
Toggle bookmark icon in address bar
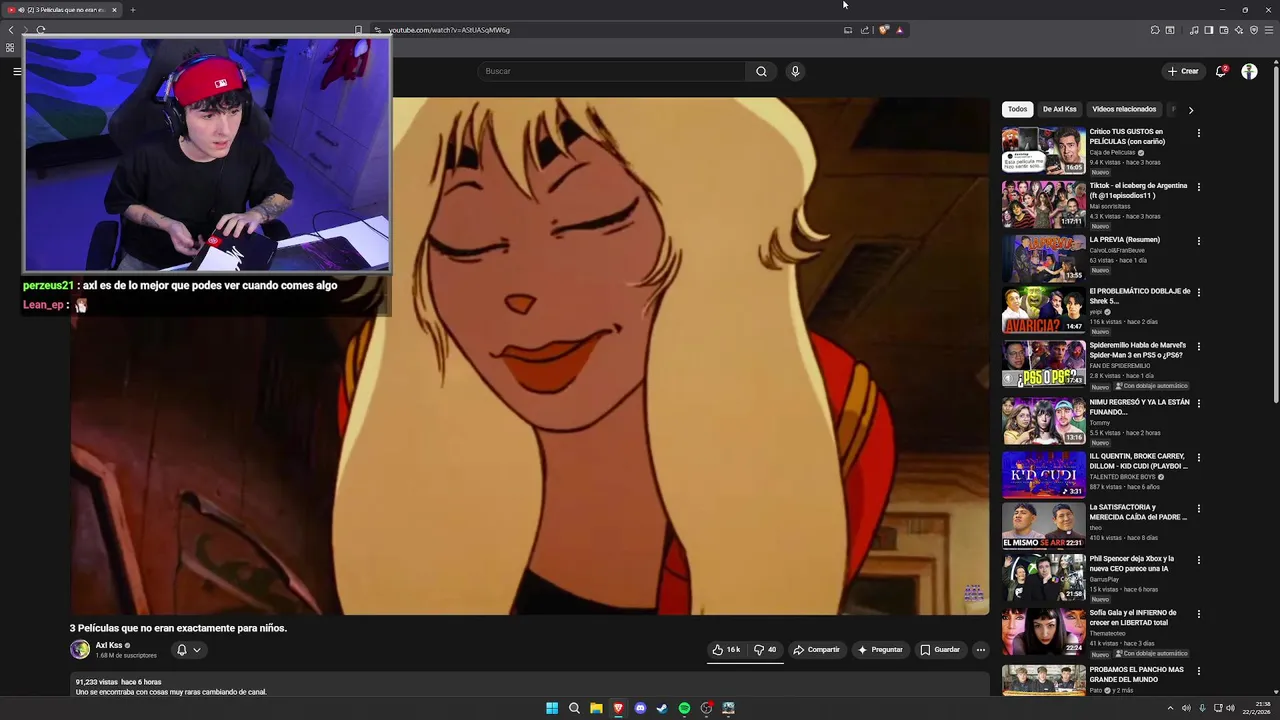click(x=358, y=30)
